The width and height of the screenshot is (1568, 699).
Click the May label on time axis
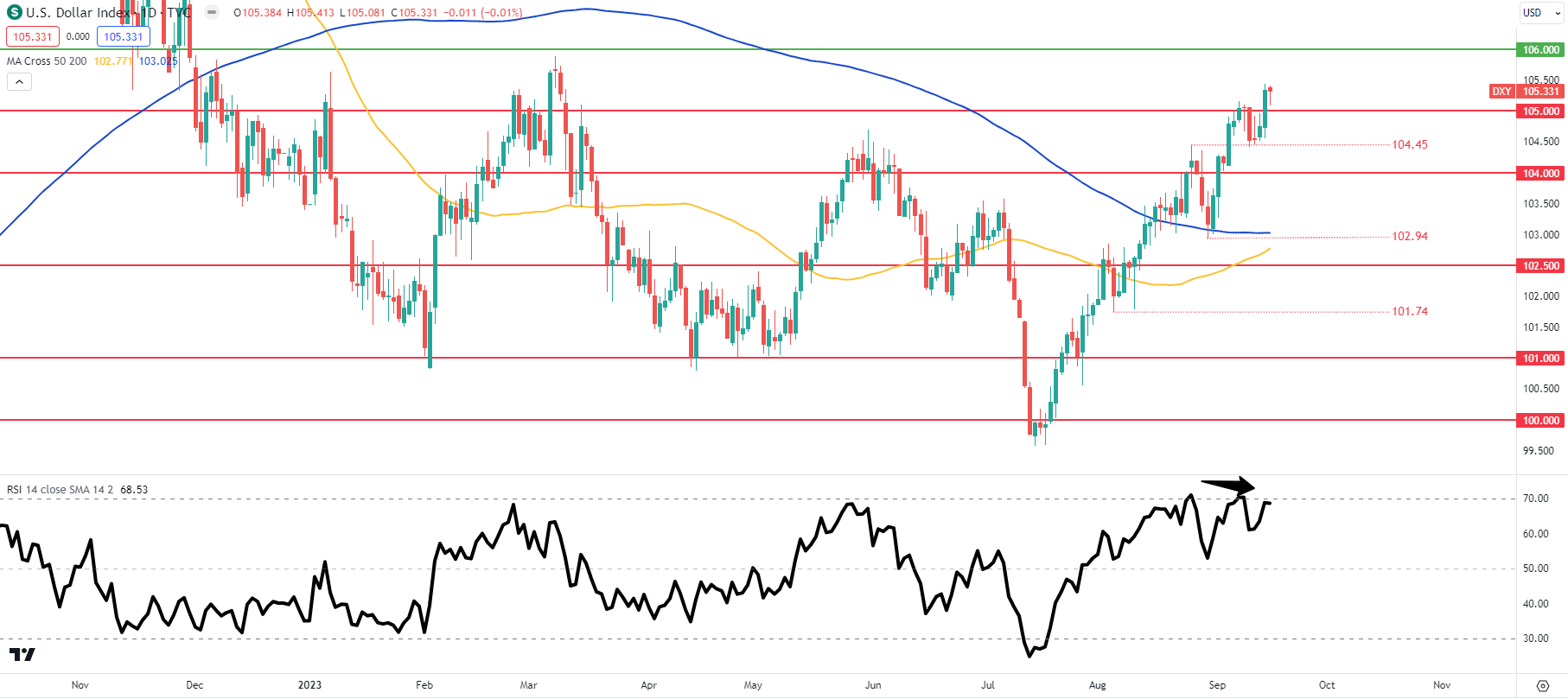753,685
